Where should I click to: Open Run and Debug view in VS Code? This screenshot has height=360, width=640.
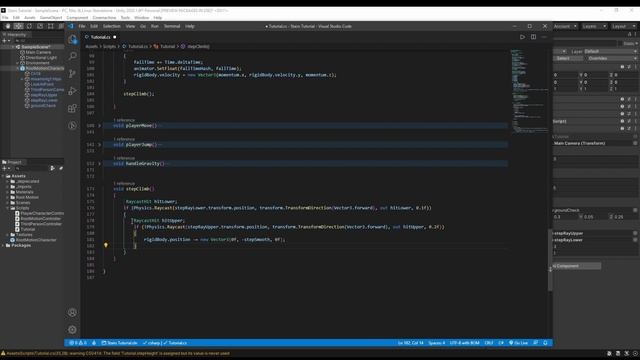coord(72,91)
